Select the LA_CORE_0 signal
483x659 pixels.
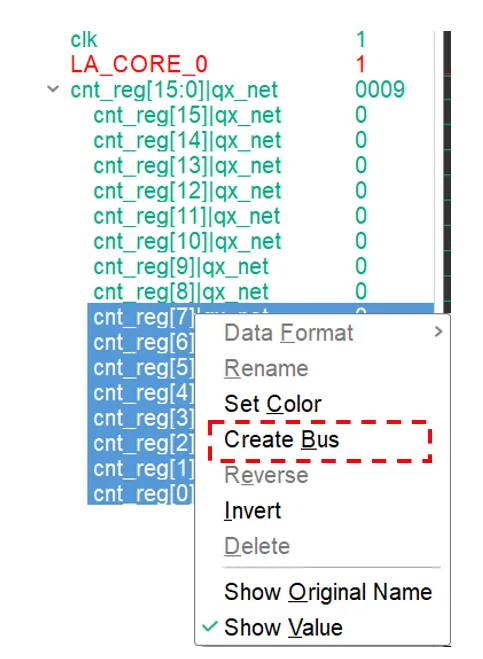click(x=139, y=64)
